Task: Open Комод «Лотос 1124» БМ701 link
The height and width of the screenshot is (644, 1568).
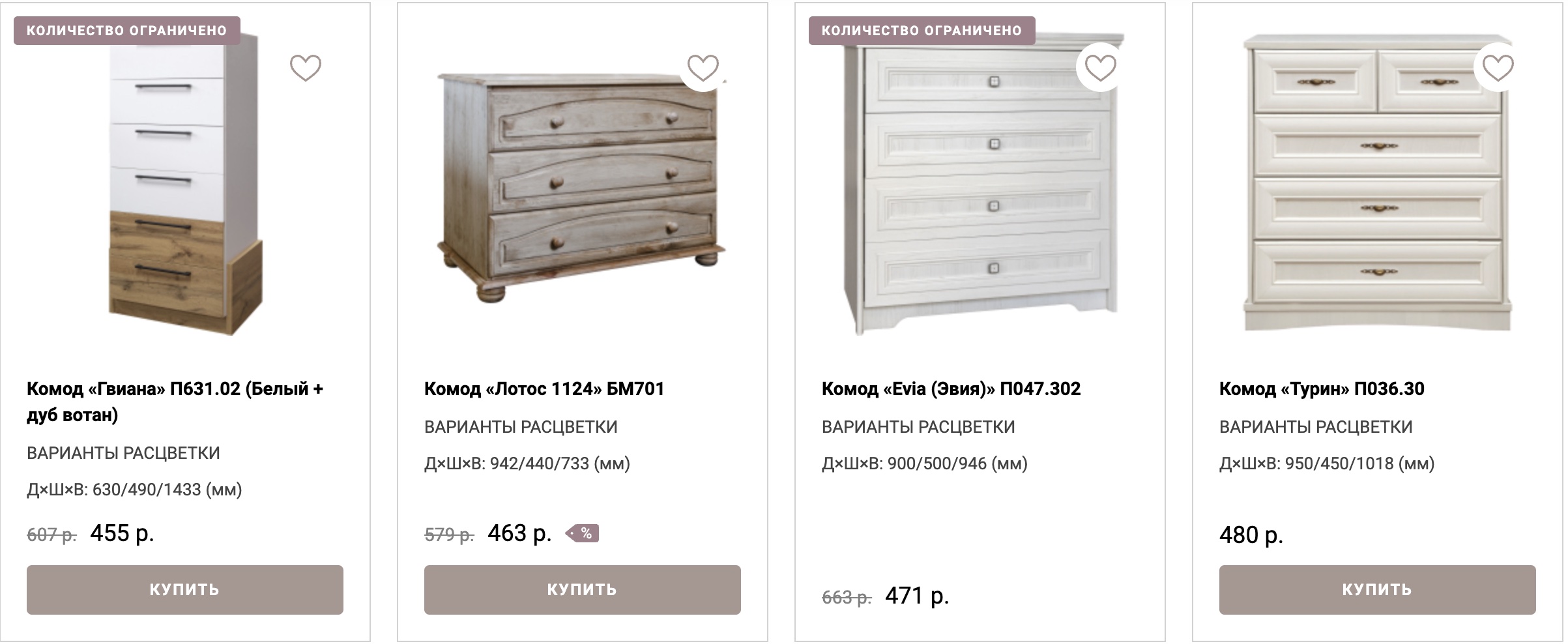Action: click(x=544, y=389)
